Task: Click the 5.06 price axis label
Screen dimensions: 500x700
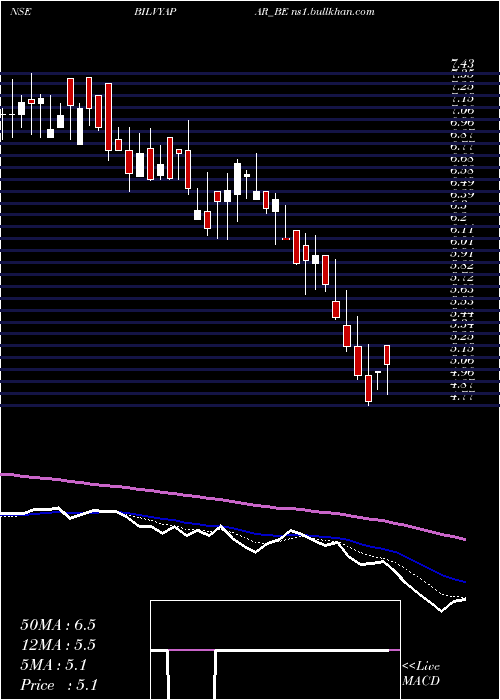Action: pos(462,361)
